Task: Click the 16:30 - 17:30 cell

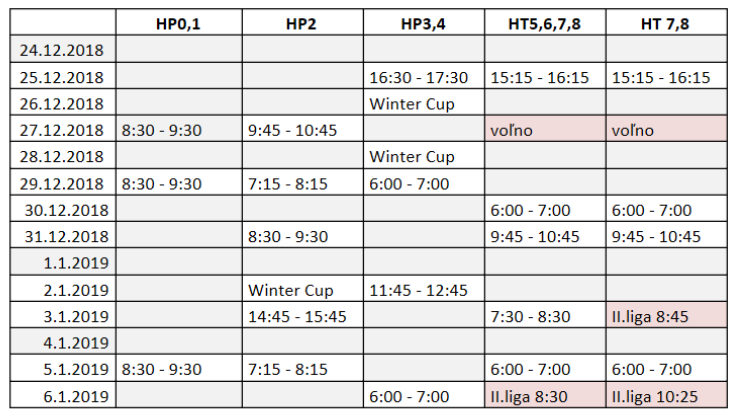Action: point(424,76)
